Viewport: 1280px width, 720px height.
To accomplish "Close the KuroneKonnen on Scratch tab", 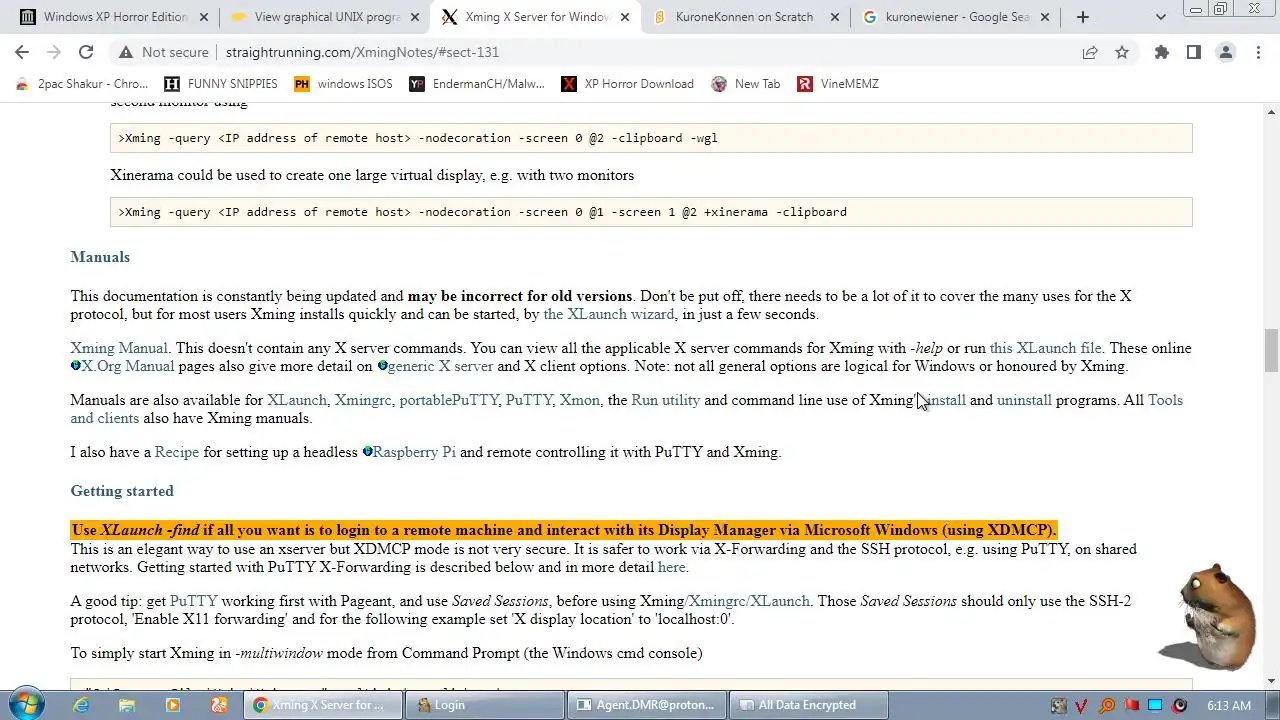I will point(834,17).
